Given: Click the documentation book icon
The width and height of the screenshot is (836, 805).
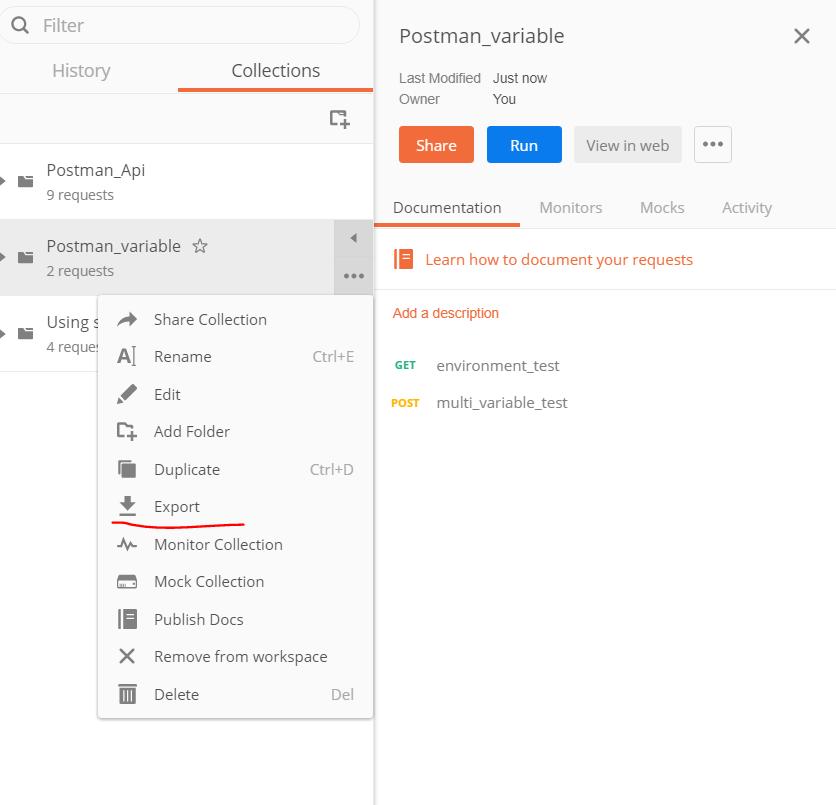Looking at the screenshot, I should pos(404,259).
